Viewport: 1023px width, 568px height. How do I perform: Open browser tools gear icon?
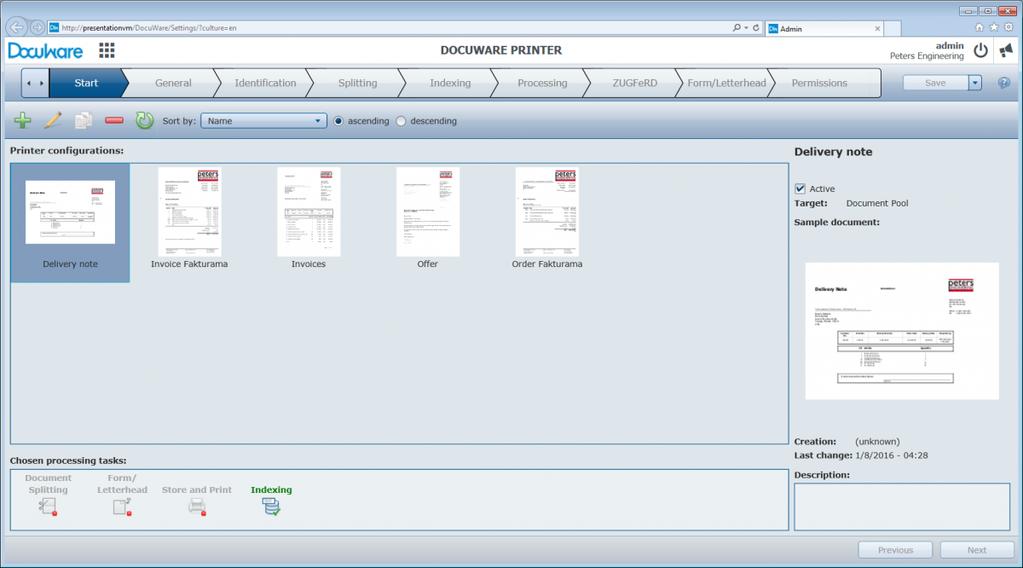[x=1009, y=27]
